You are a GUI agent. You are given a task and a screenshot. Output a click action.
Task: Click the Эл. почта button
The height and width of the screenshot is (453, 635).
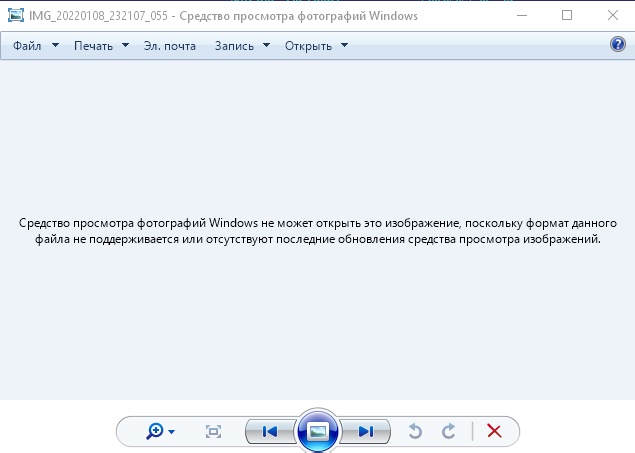pyautogui.click(x=169, y=46)
